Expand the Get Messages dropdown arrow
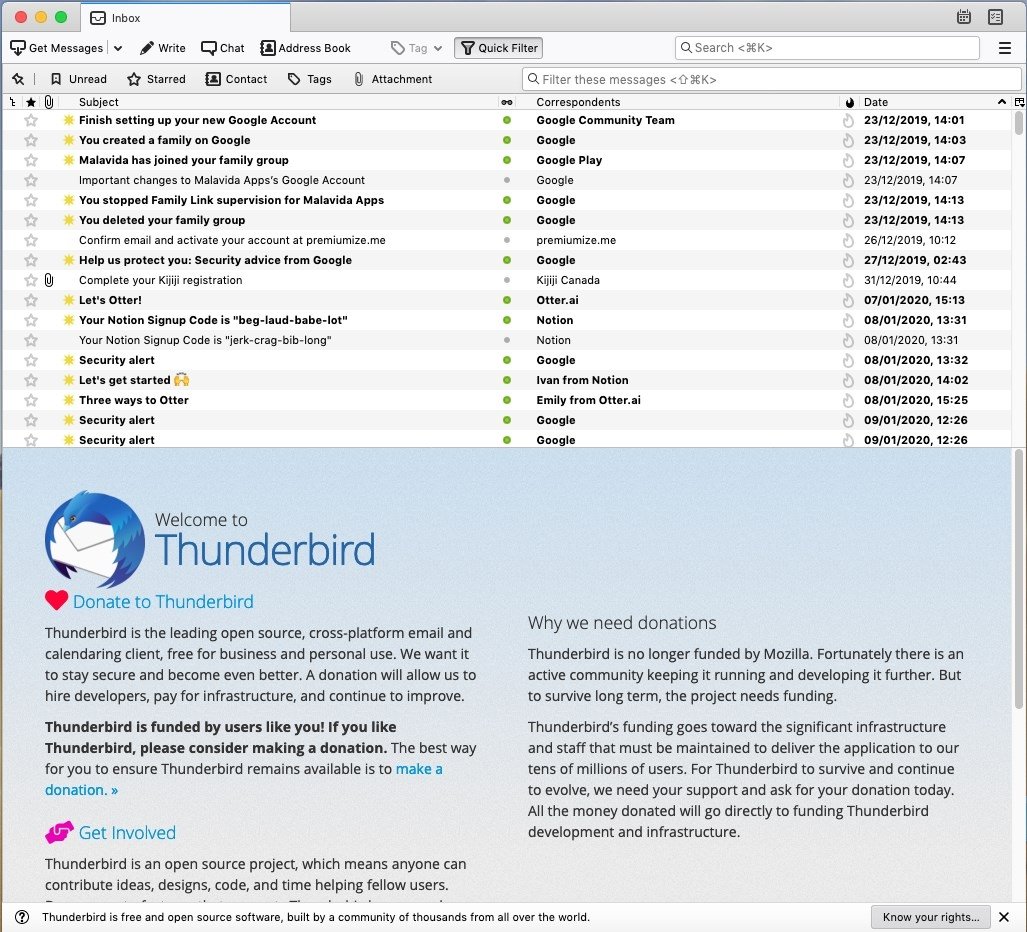The width and height of the screenshot is (1027, 932). click(x=118, y=48)
